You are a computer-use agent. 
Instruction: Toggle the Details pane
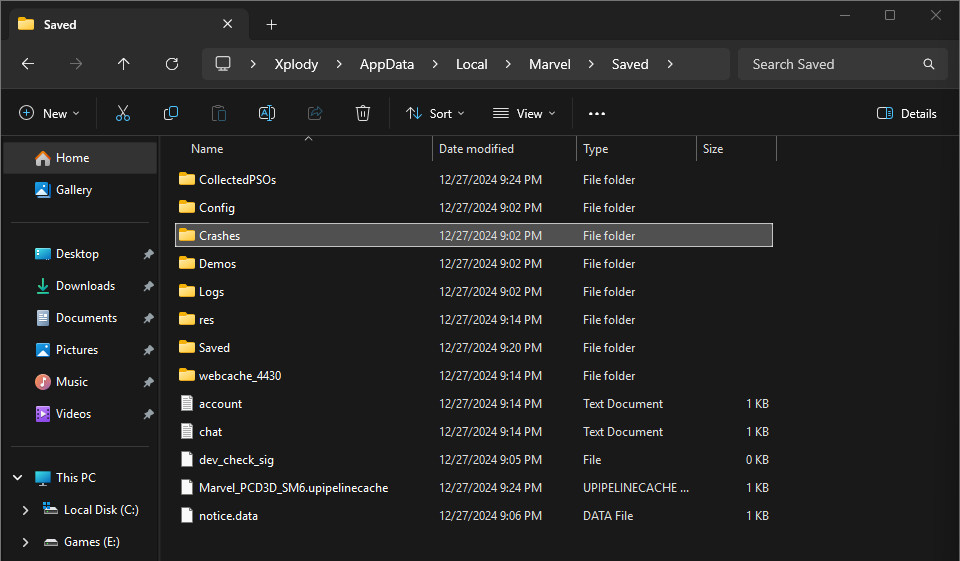pos(906,114)
